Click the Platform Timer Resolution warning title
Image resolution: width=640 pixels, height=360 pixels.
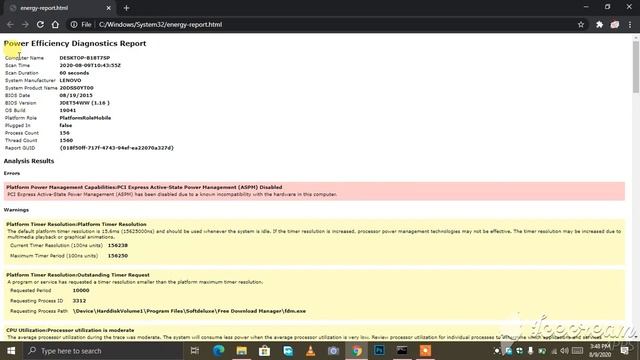point(76,224)
